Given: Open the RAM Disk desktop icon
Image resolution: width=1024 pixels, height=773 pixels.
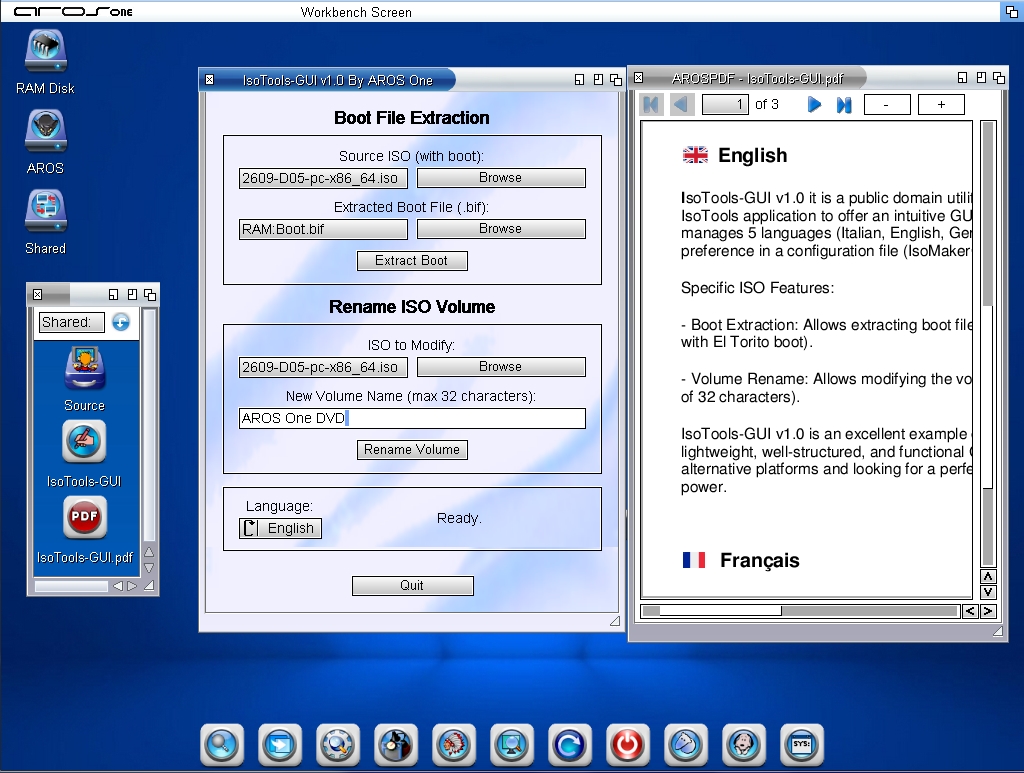Looking at the screenshot, I should [x=46, y=51].
